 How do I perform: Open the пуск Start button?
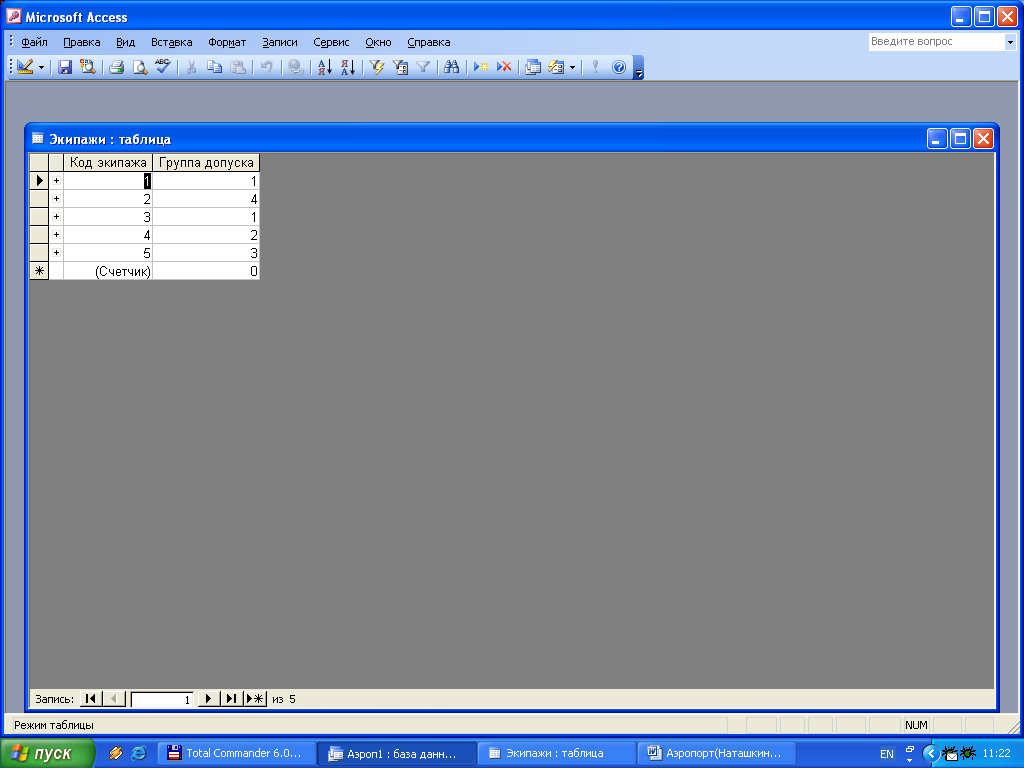pos(47,753)
